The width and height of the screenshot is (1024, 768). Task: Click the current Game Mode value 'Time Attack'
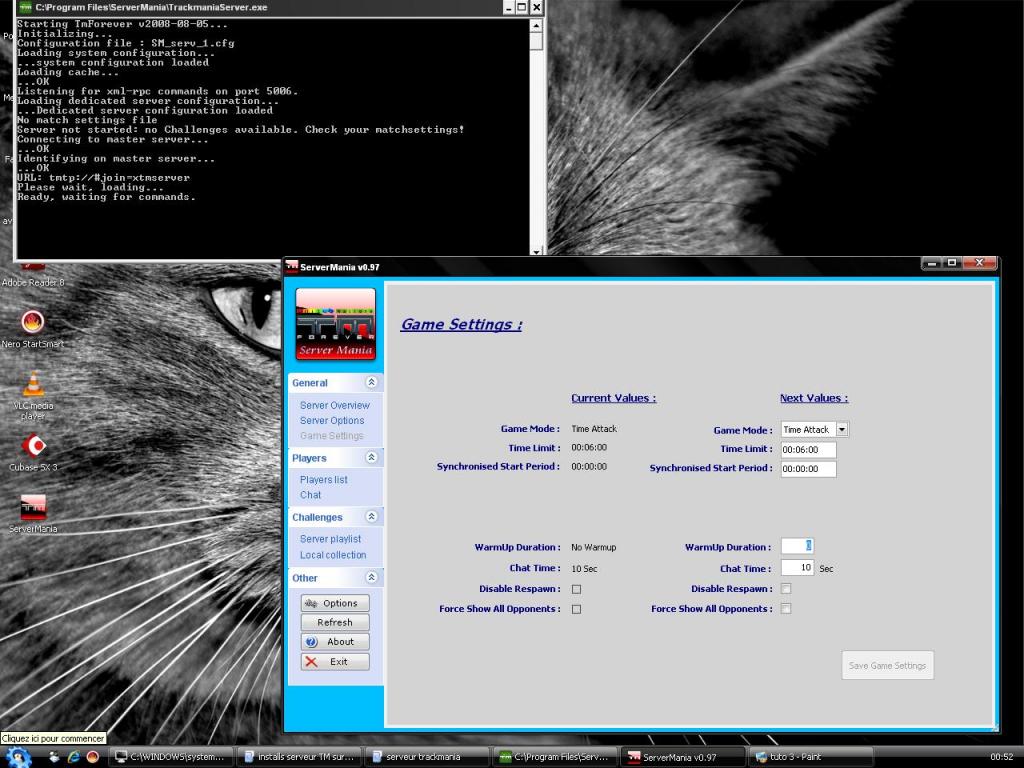pyautogui.click(x=594, y=429)
